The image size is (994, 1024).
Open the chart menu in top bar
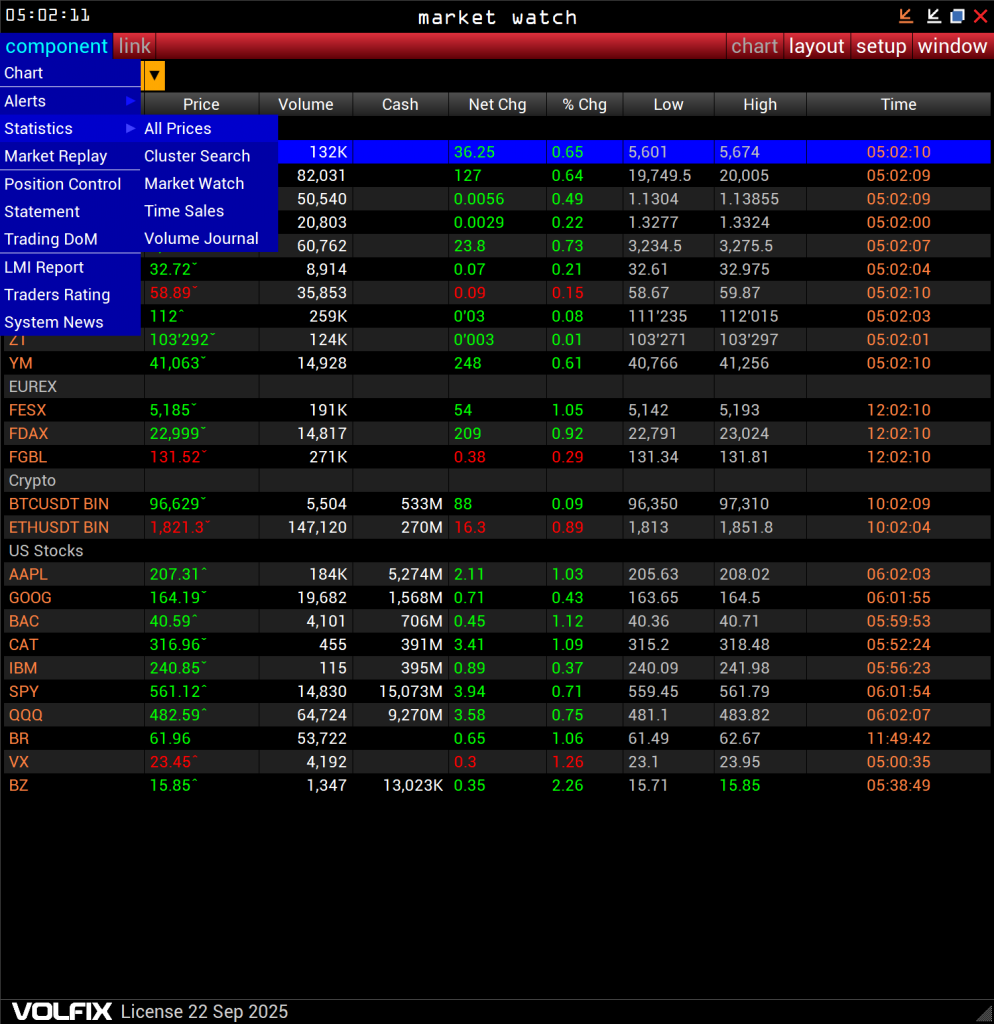(754, 46)
